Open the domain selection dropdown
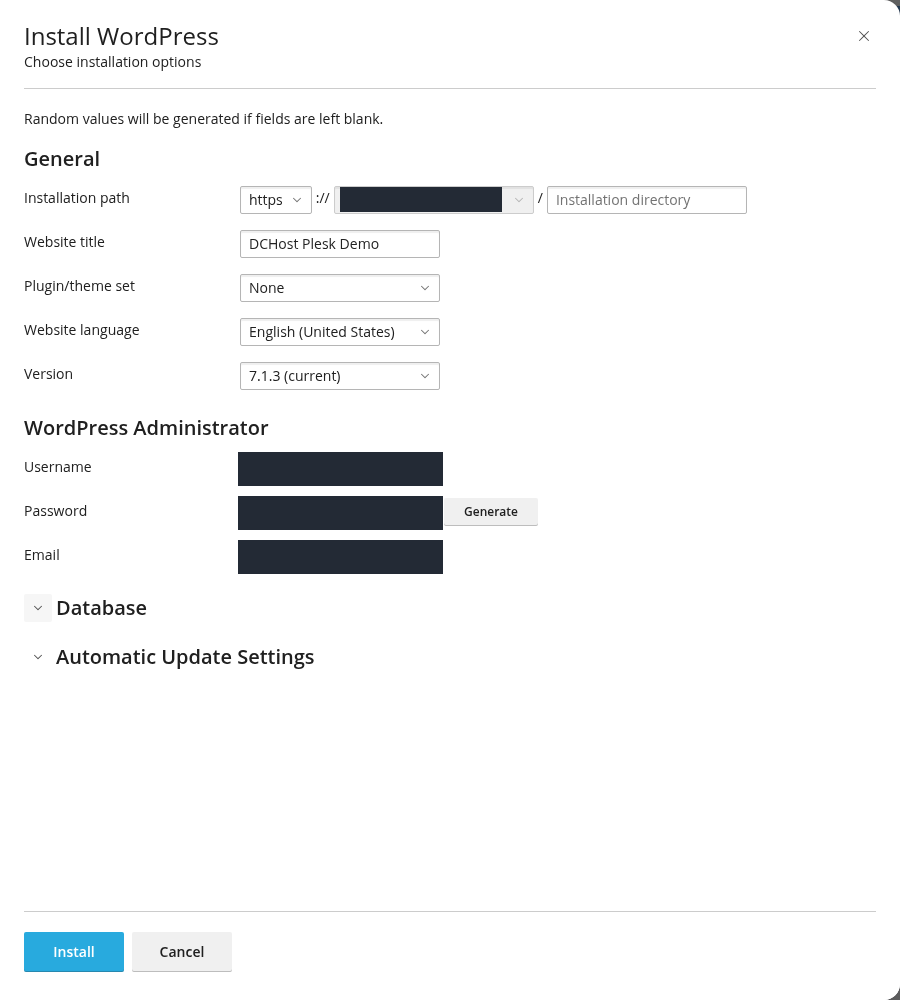 pyautogui.click(x=434, y=200)
